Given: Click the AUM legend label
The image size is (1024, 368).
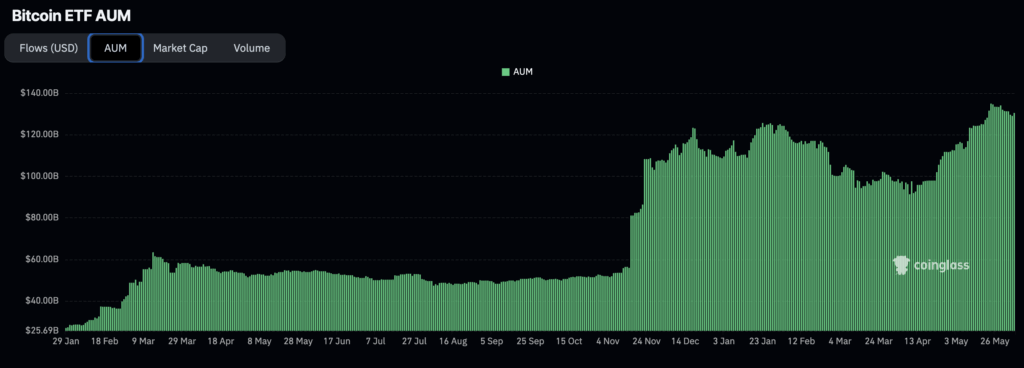Looking at the screenshot, I should point(522,72).
